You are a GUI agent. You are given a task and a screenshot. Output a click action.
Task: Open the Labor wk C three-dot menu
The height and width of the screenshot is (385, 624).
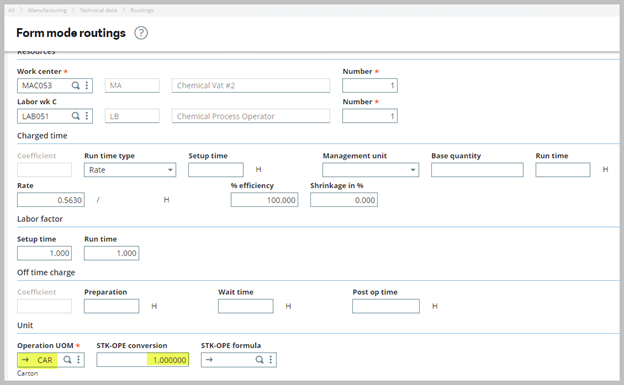pos(87,116)
